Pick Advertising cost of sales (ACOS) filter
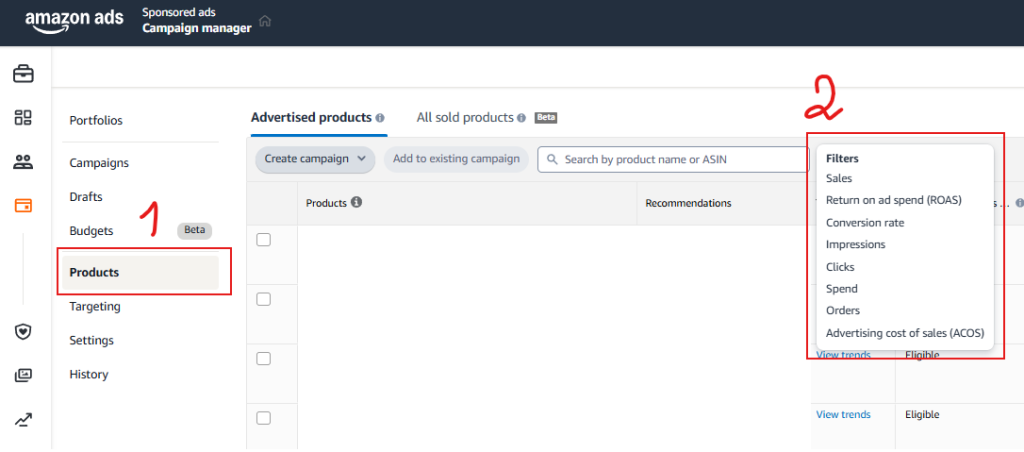 (x=904, y=333)
